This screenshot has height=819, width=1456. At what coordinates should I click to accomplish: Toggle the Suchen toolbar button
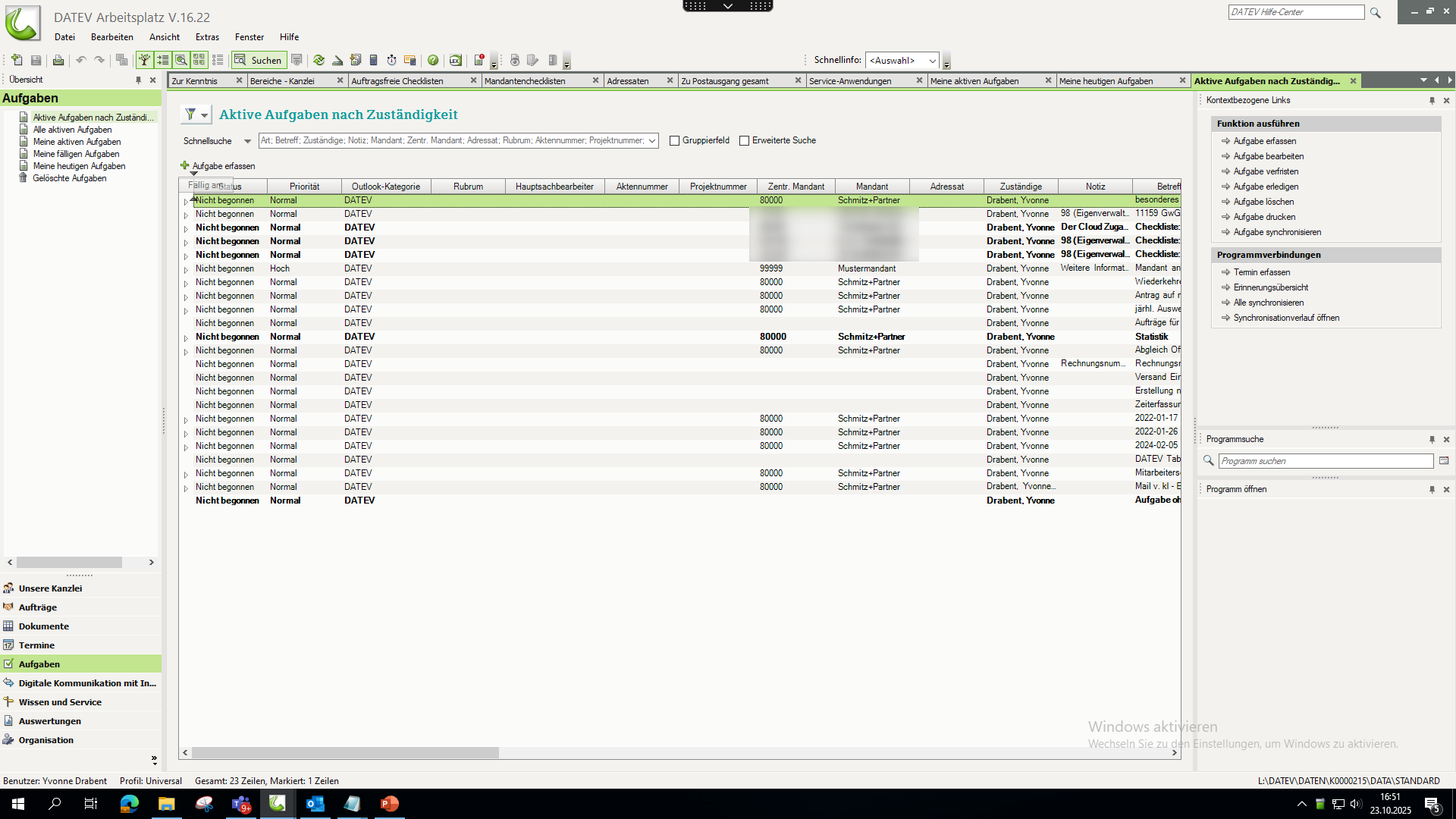pyautogui.click(x=259, y=61)
